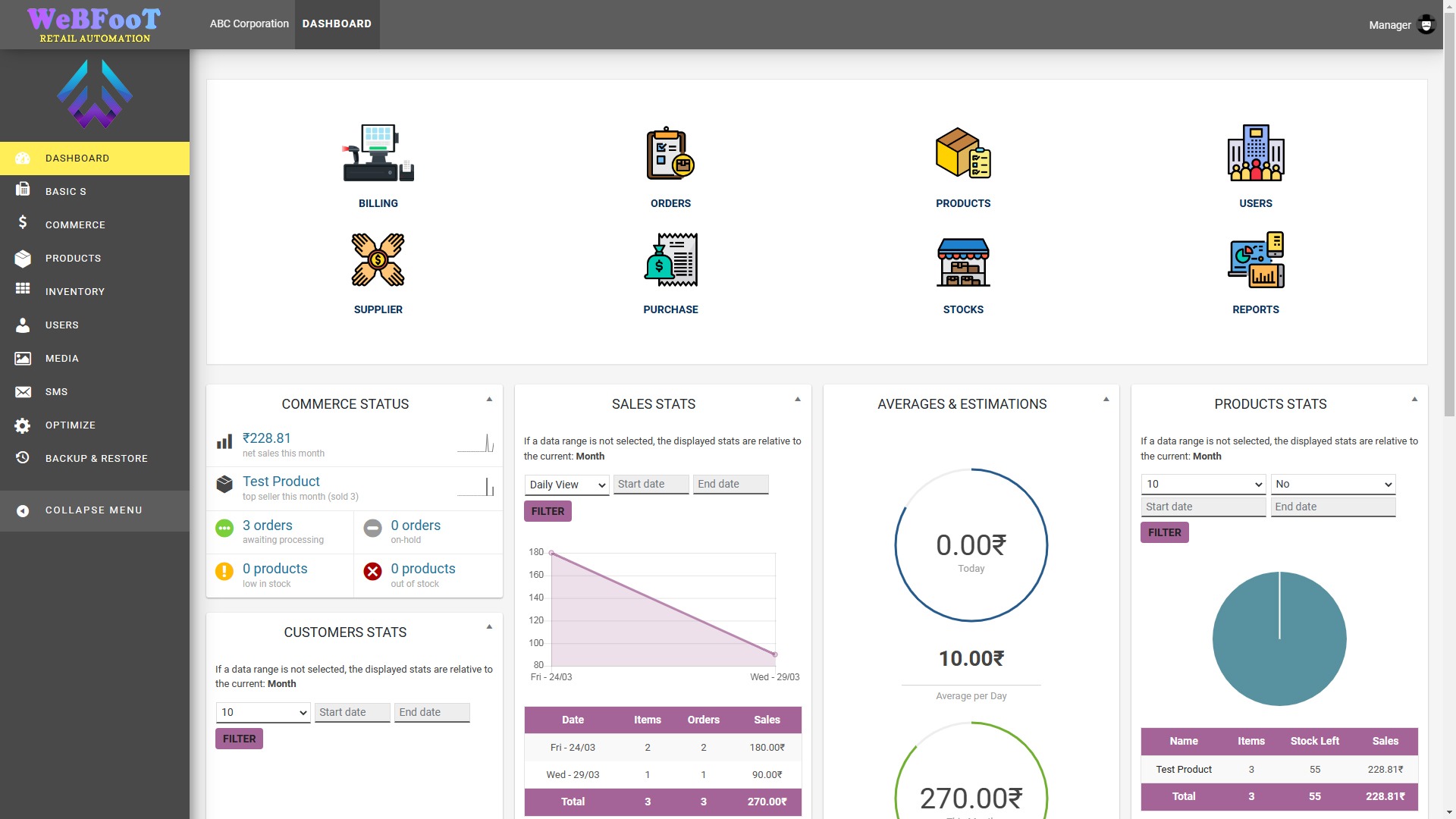
Task: Open the Reports chart icon
Action: coord(1255,260)
